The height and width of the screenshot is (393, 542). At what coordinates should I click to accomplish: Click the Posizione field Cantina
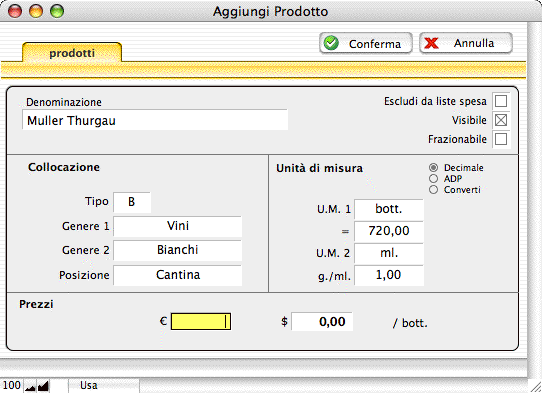pos(177,275)
